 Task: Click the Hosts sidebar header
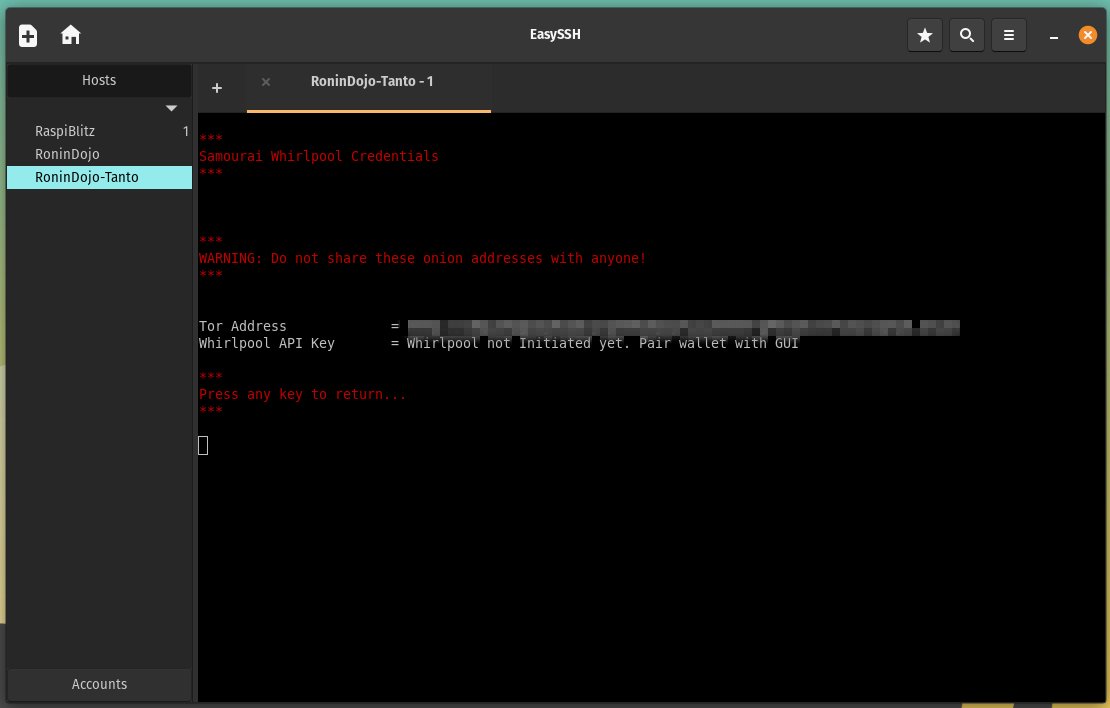[x=99, y=80]
